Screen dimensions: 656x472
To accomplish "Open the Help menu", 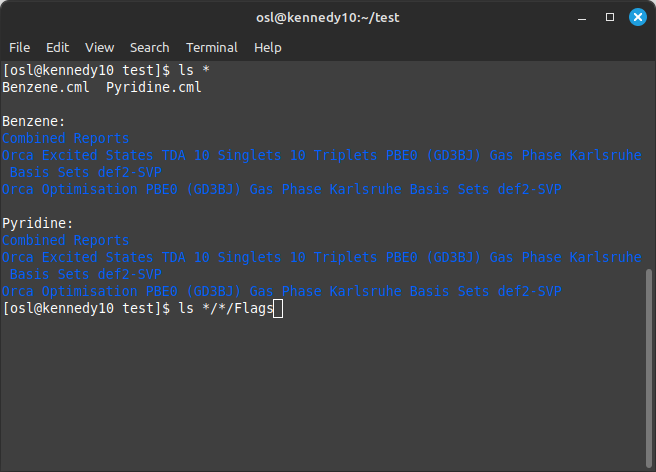I will [x=268, y=48].
